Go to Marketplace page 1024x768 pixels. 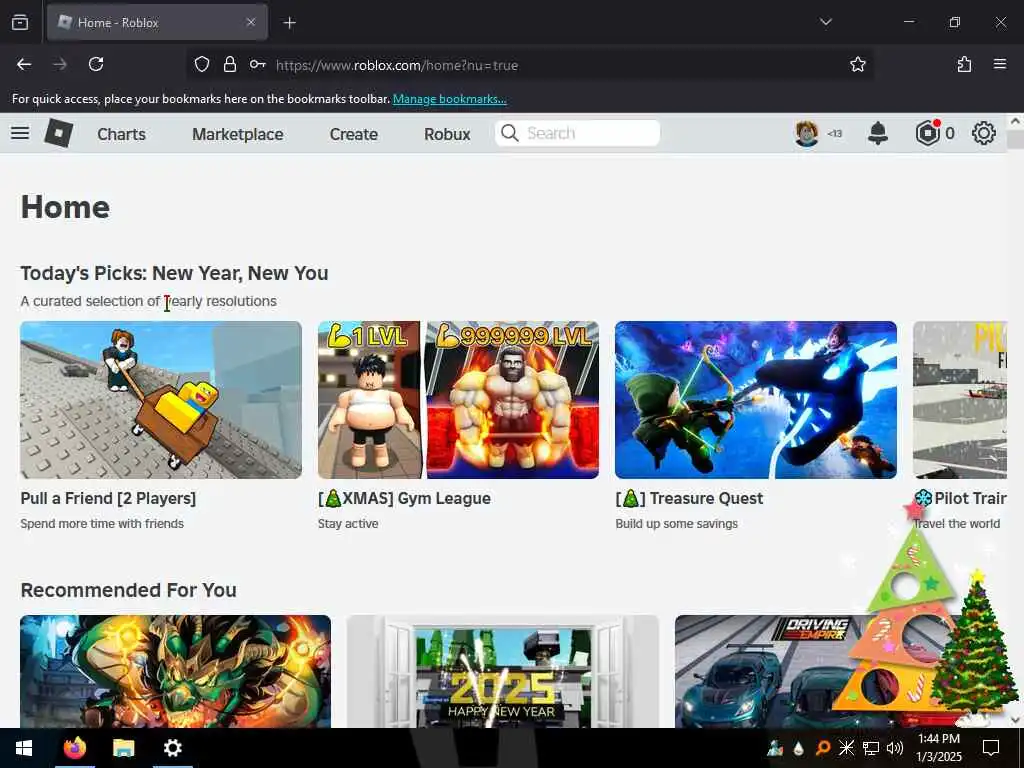point(238,134)
